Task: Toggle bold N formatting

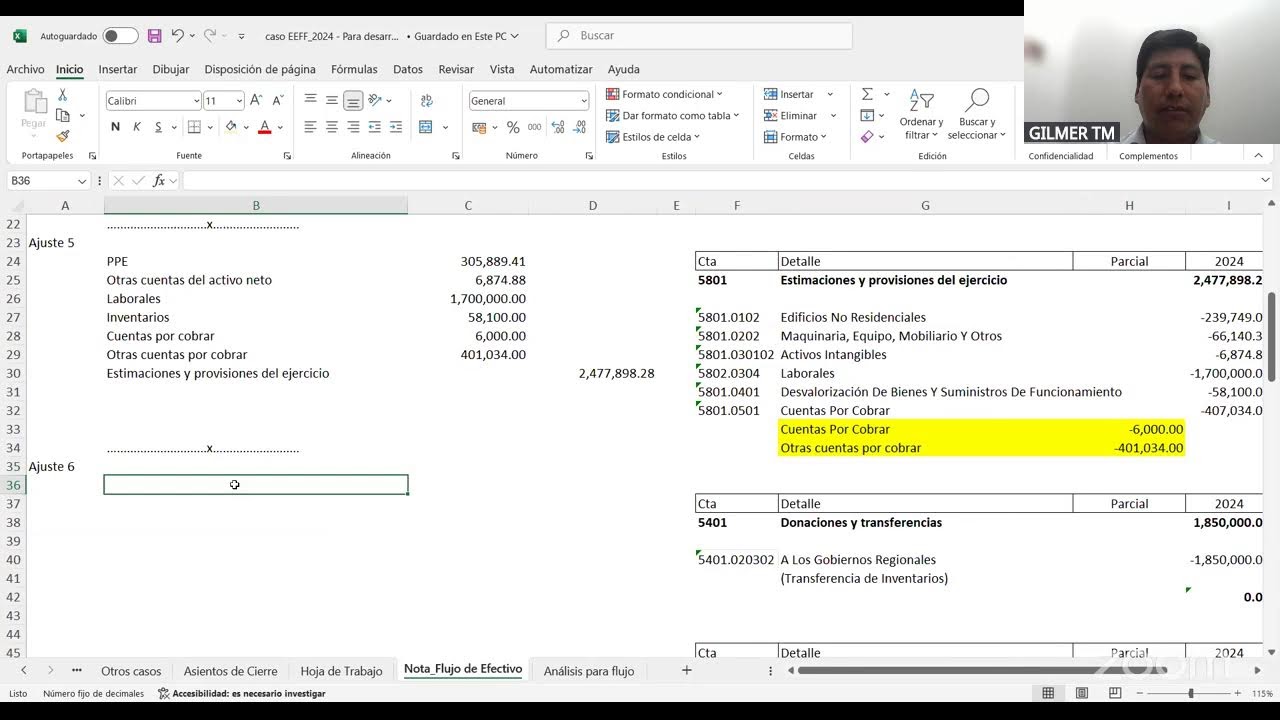Action: click(x=115, y=127)
